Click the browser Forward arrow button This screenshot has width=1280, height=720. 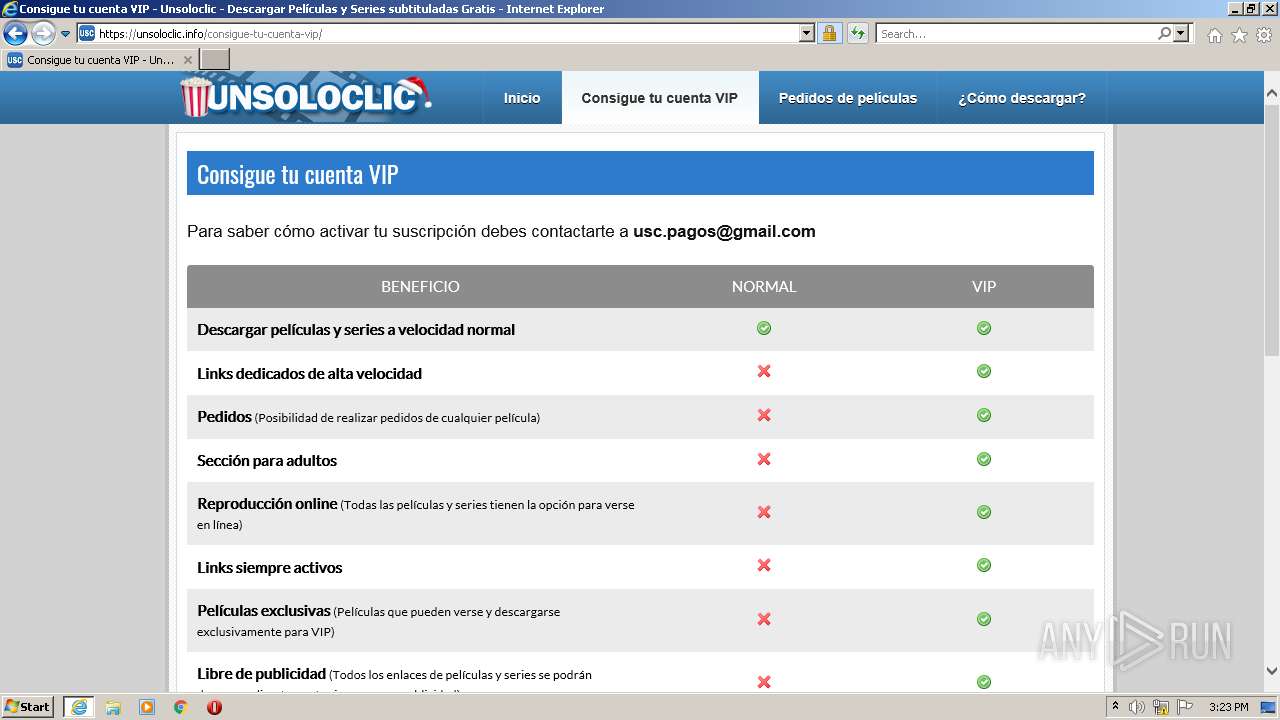coord(43,33)
